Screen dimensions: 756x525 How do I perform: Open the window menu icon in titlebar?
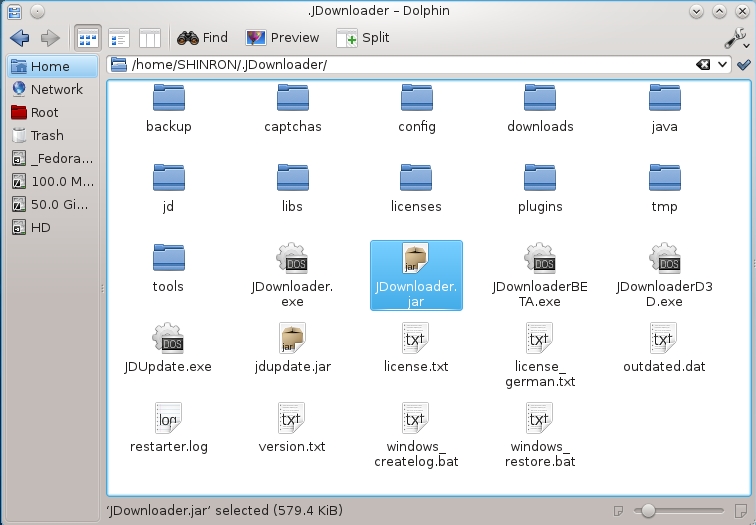pos(14,11)
